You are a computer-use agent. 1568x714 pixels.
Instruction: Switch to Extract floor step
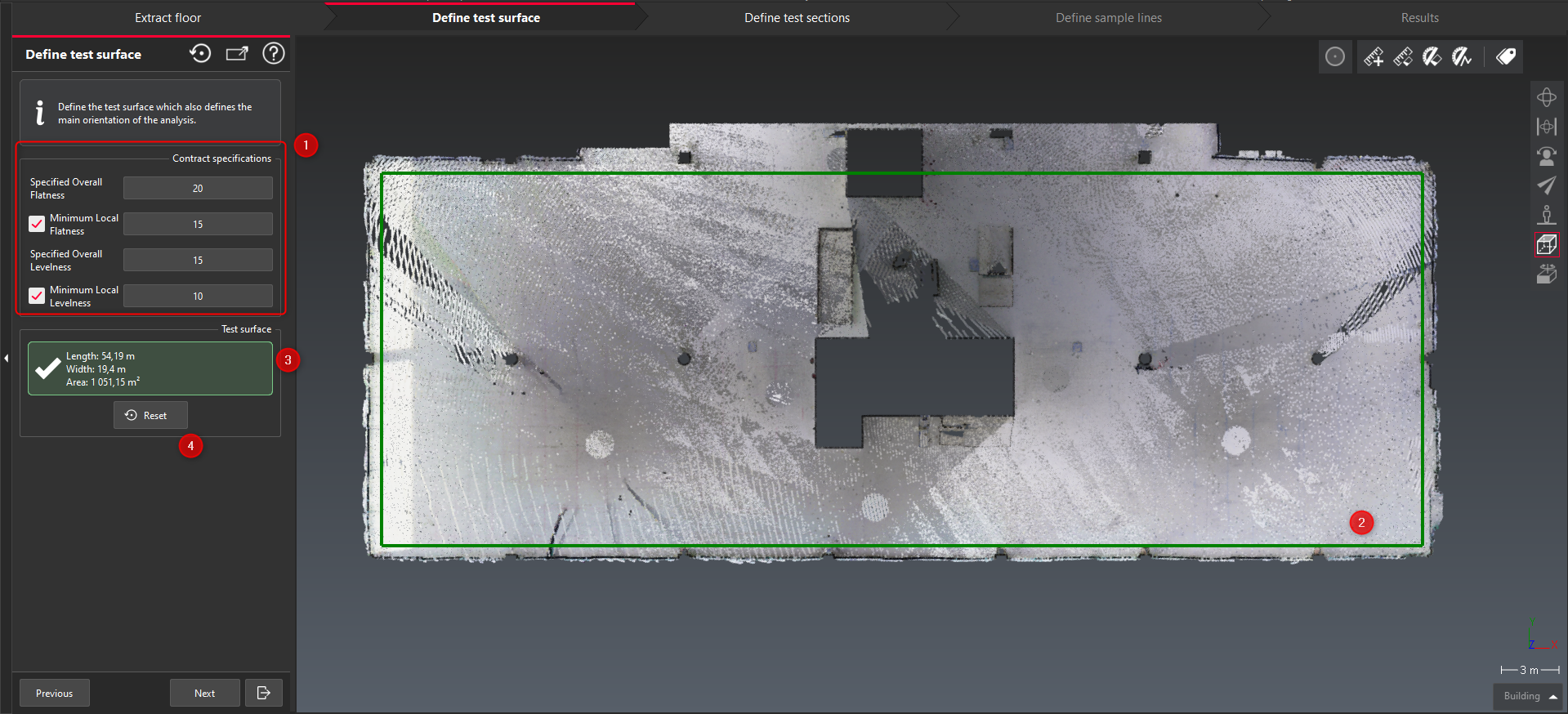point(168,18)
